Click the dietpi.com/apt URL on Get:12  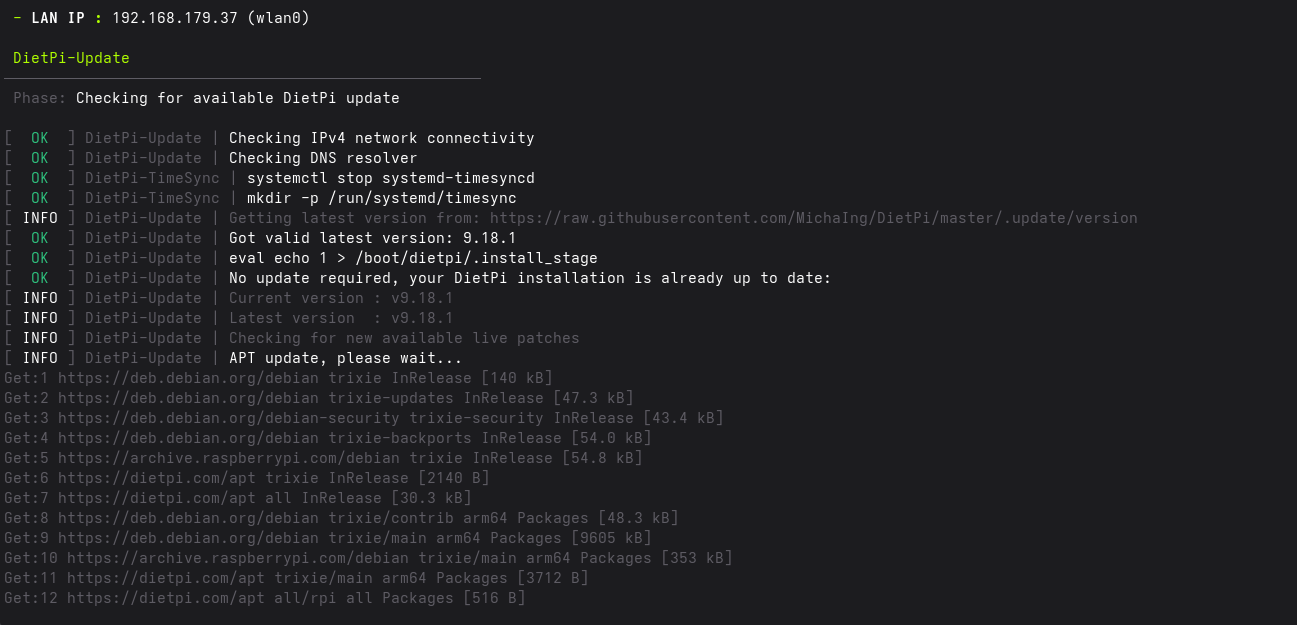[x=152, y=598]
